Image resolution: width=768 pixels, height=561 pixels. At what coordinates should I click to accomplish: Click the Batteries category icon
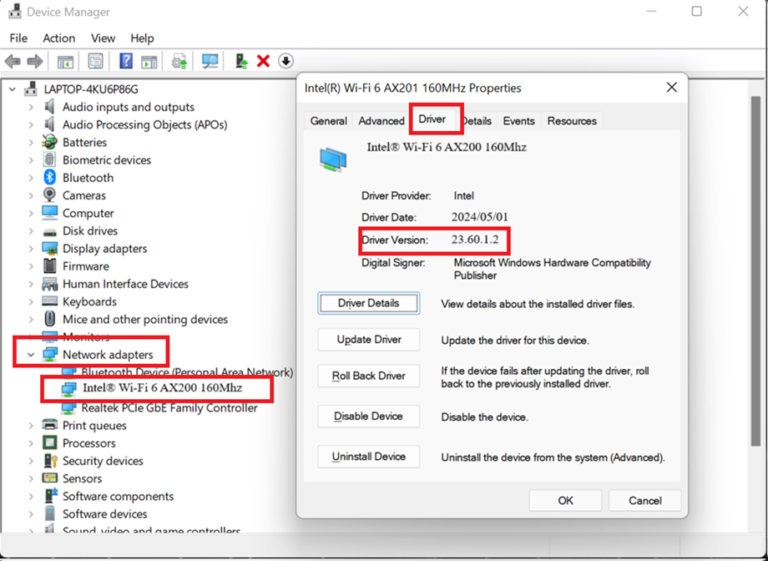pos(49,142)
